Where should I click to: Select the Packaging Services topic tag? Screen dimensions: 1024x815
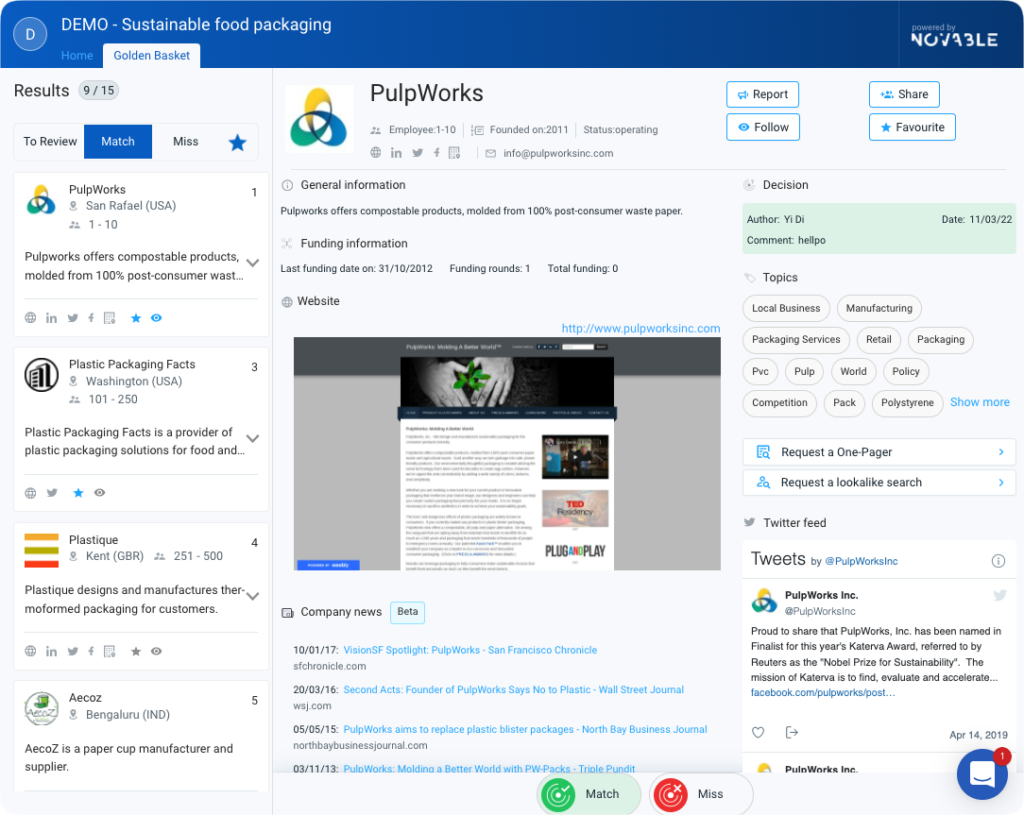pyautogui.click(x=796, y=340)
